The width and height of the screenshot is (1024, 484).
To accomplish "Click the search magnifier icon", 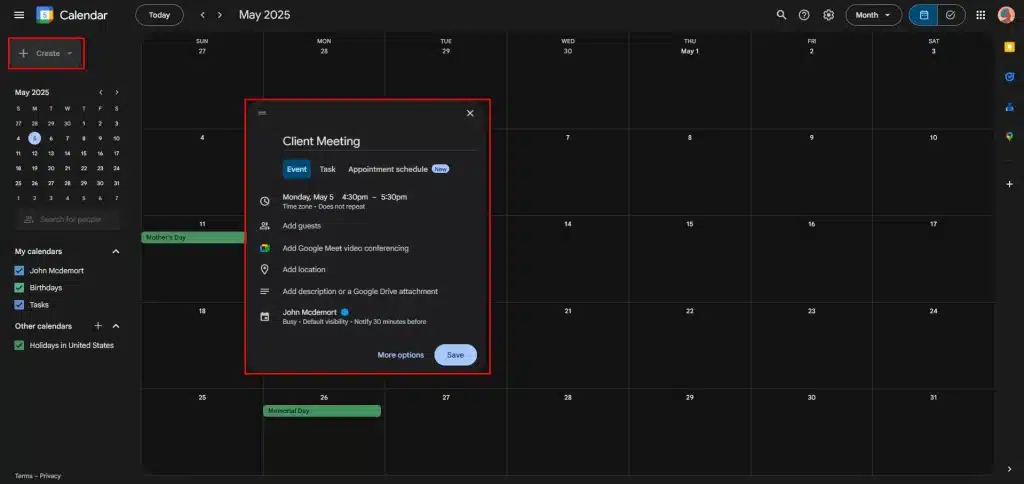I will (782, 15).
